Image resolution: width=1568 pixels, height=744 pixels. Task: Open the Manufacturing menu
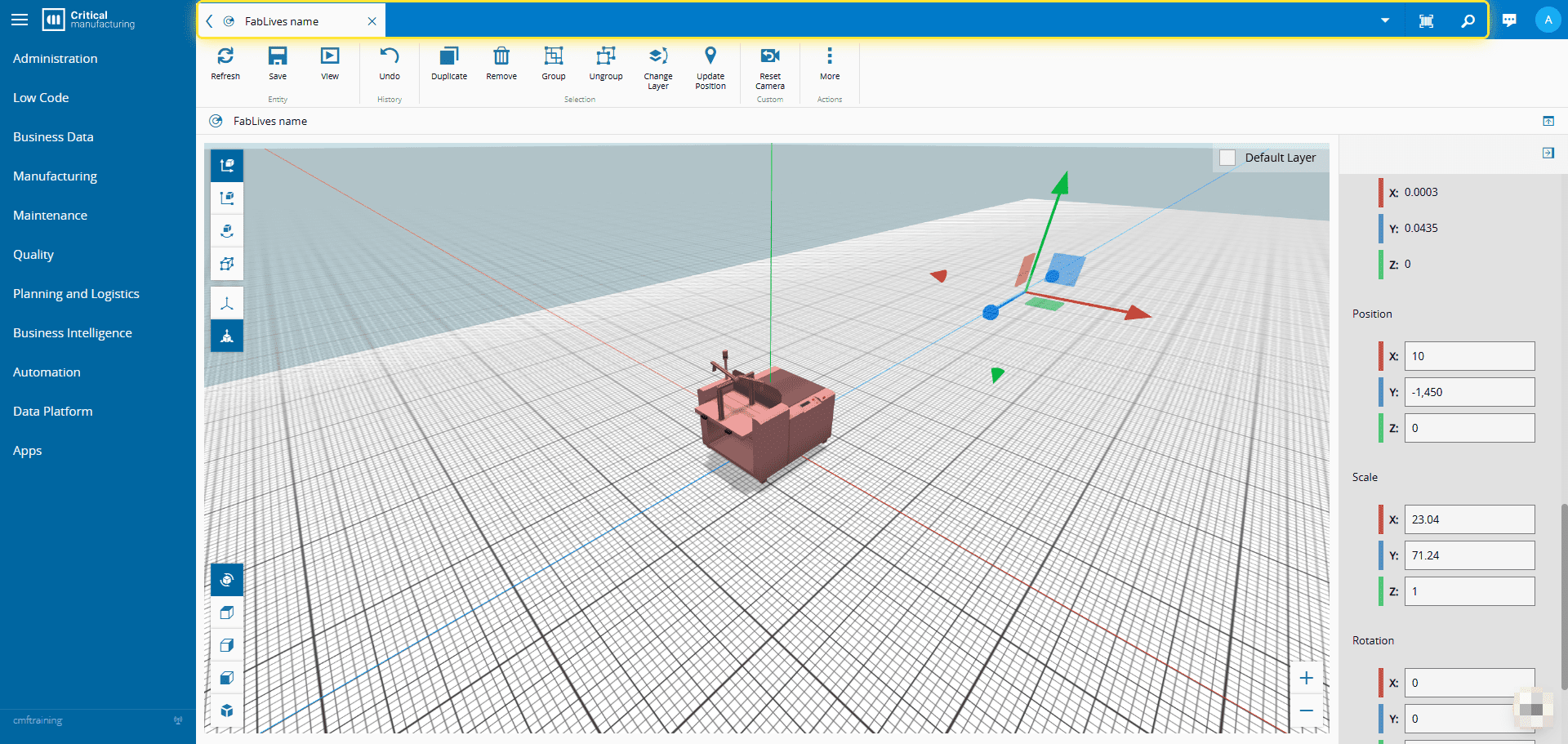pos(55,176)
